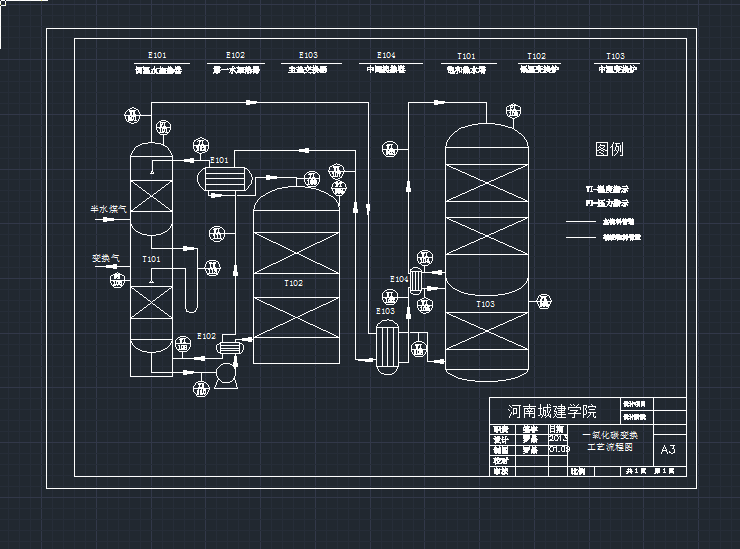
Task: Select the 一氧化碳变换 drawing title text
Action: (x=609, y=435)
